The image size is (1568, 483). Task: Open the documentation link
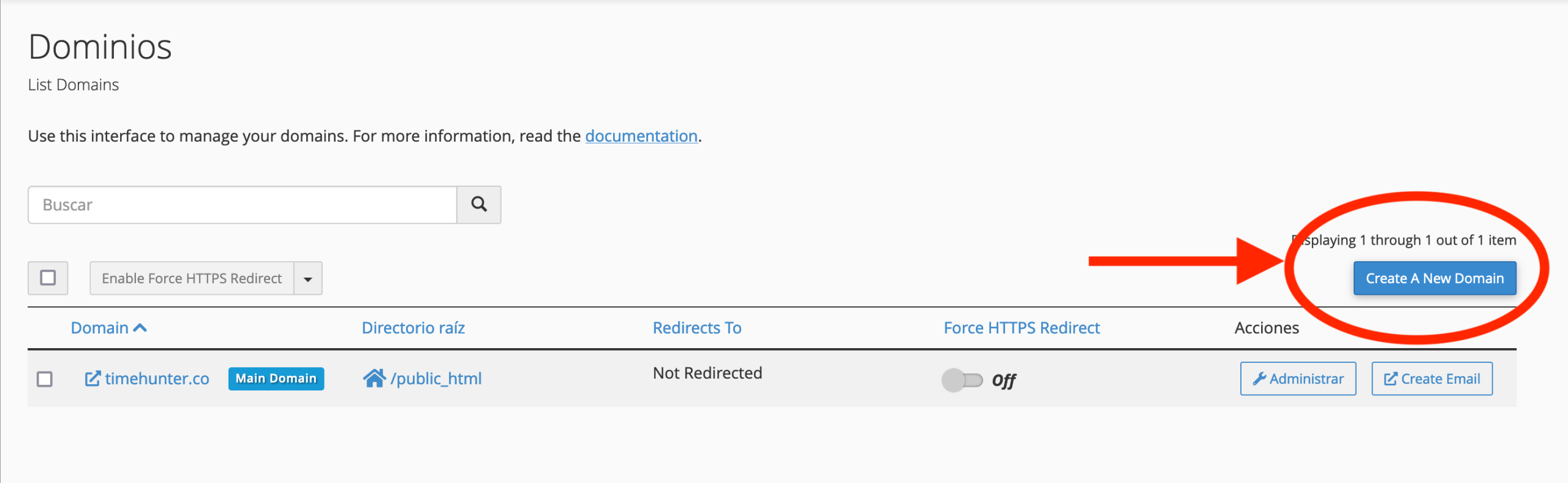641,135
